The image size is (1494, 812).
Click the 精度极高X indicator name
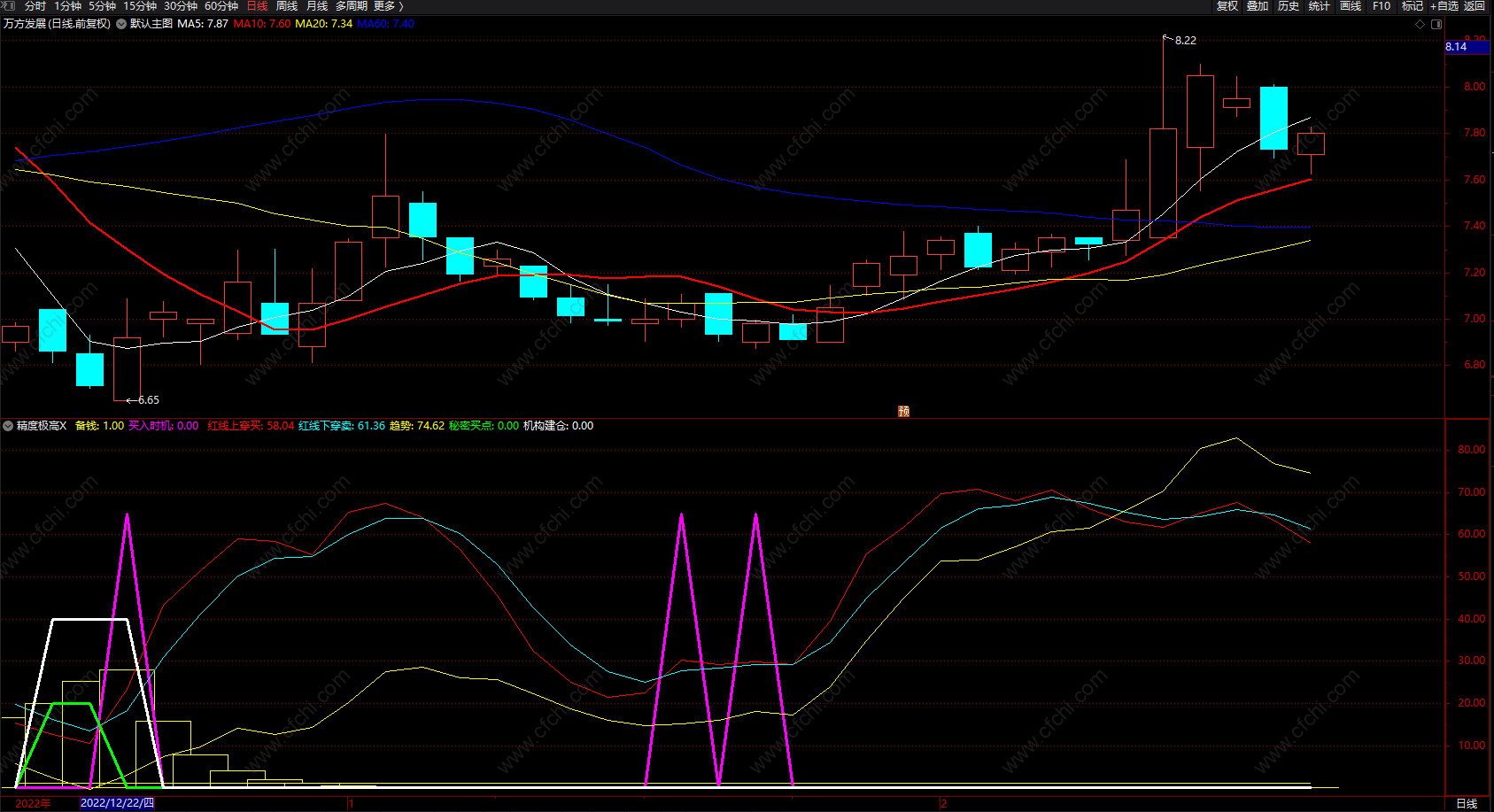[x=42, y=426]
